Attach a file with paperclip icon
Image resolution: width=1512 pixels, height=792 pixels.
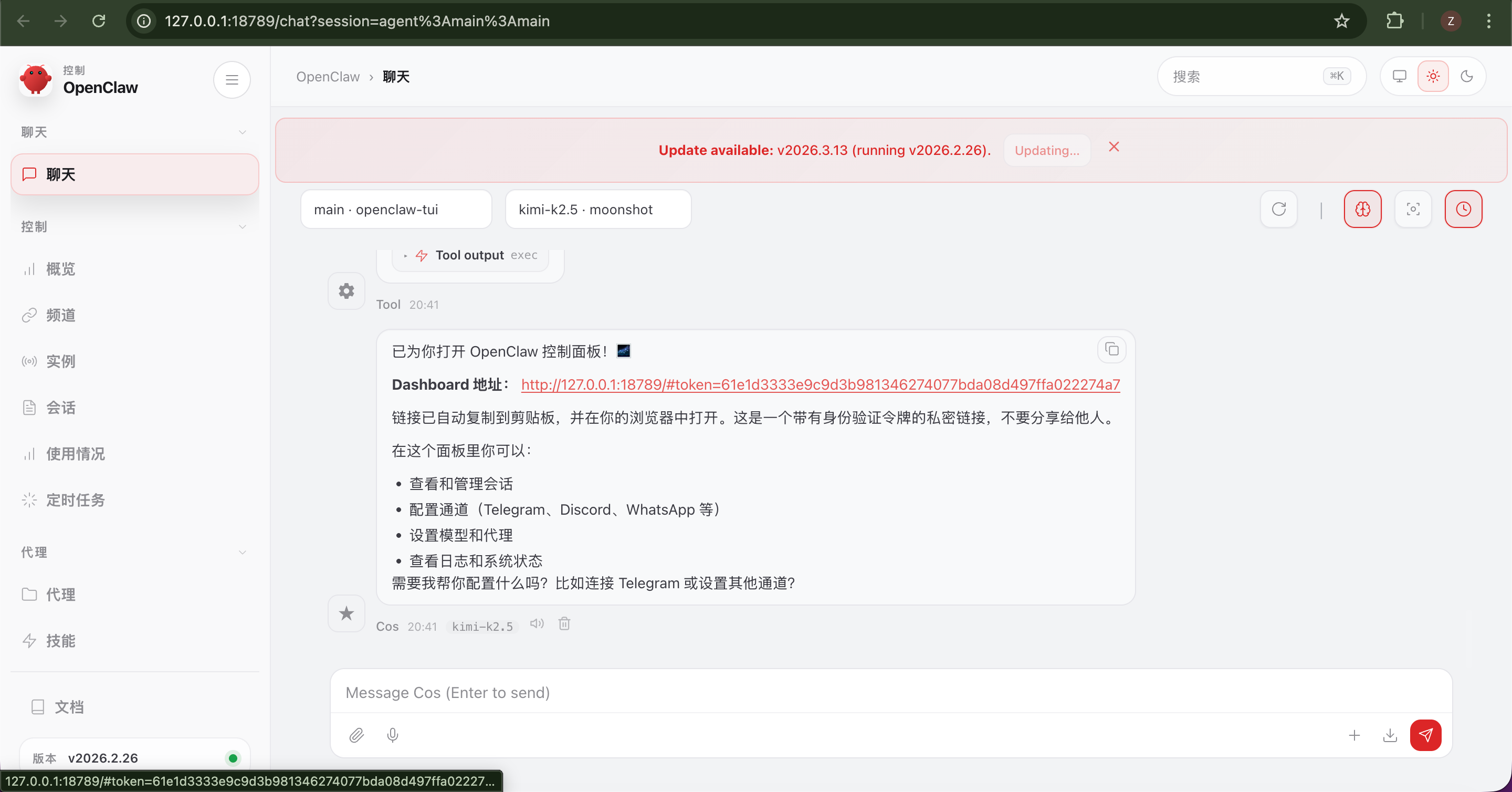(x=356, y=735)
